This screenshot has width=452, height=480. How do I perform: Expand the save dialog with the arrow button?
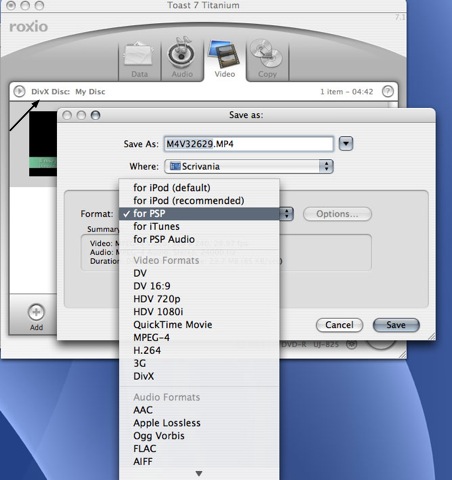tap(346, 144)
